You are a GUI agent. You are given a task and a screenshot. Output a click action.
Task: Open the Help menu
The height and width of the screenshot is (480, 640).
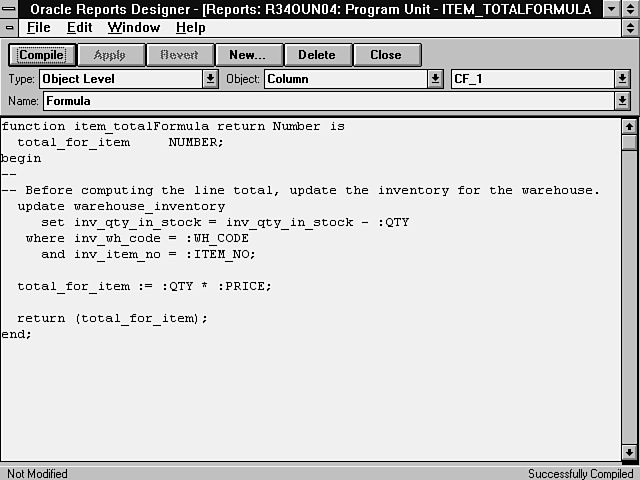coord(190,27)
